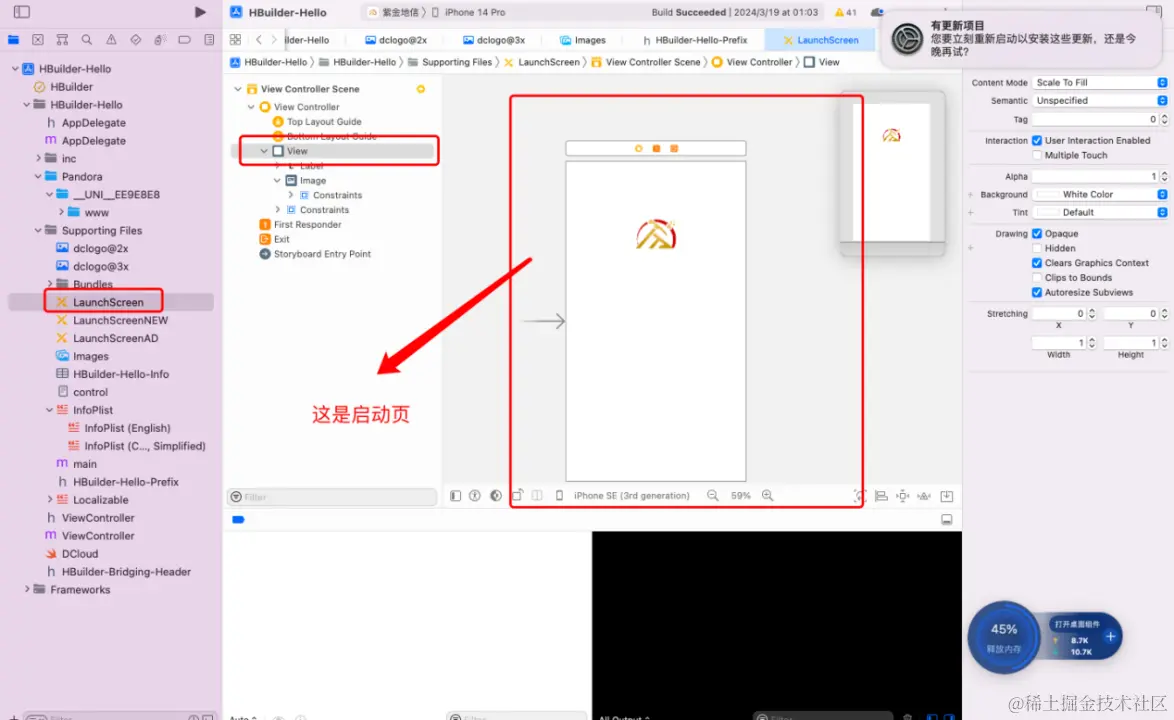This screenshot has height=720, width=1174.
Task: Switch to Images tab
Action: click(583, 40)
